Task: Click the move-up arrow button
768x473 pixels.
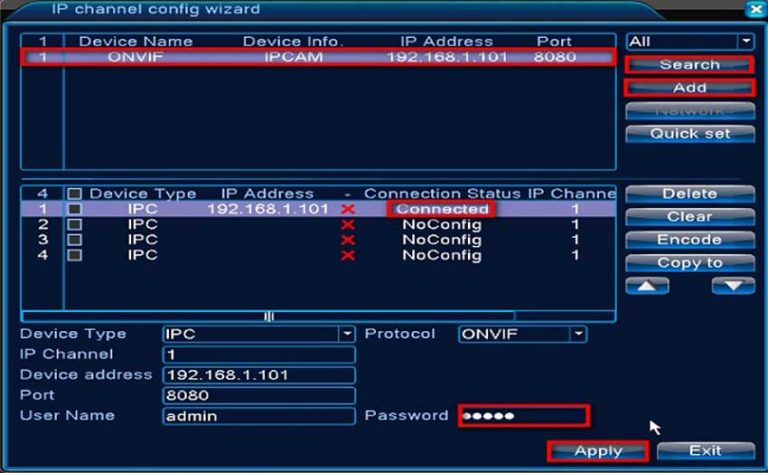Action: coord(646,286)
